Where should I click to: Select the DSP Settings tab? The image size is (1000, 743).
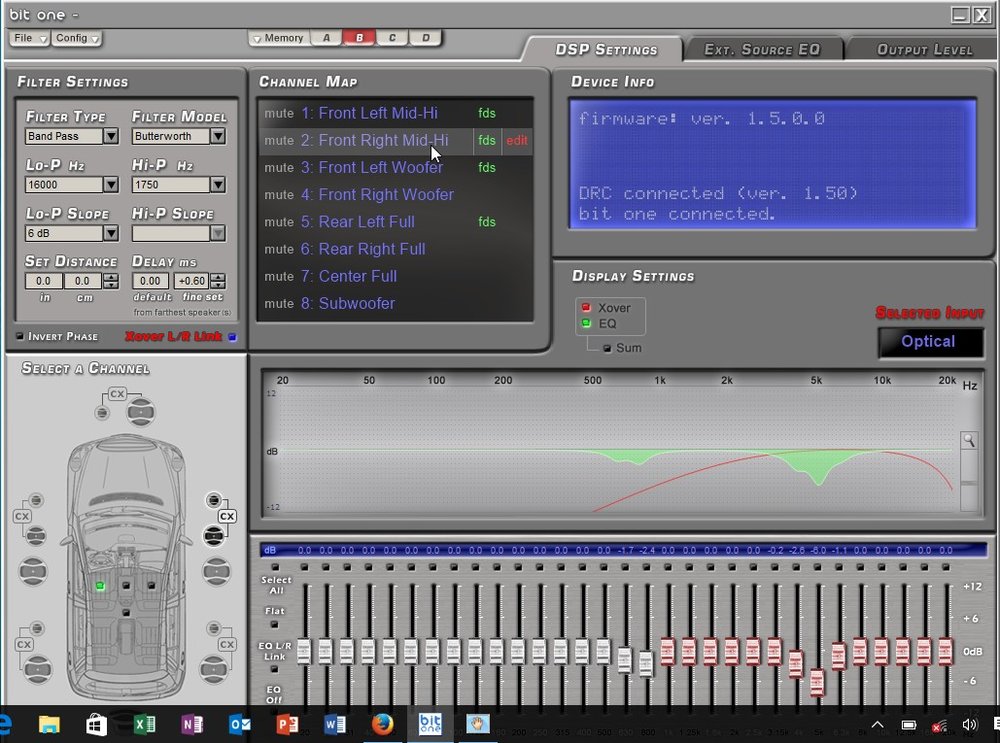point(605,49)
